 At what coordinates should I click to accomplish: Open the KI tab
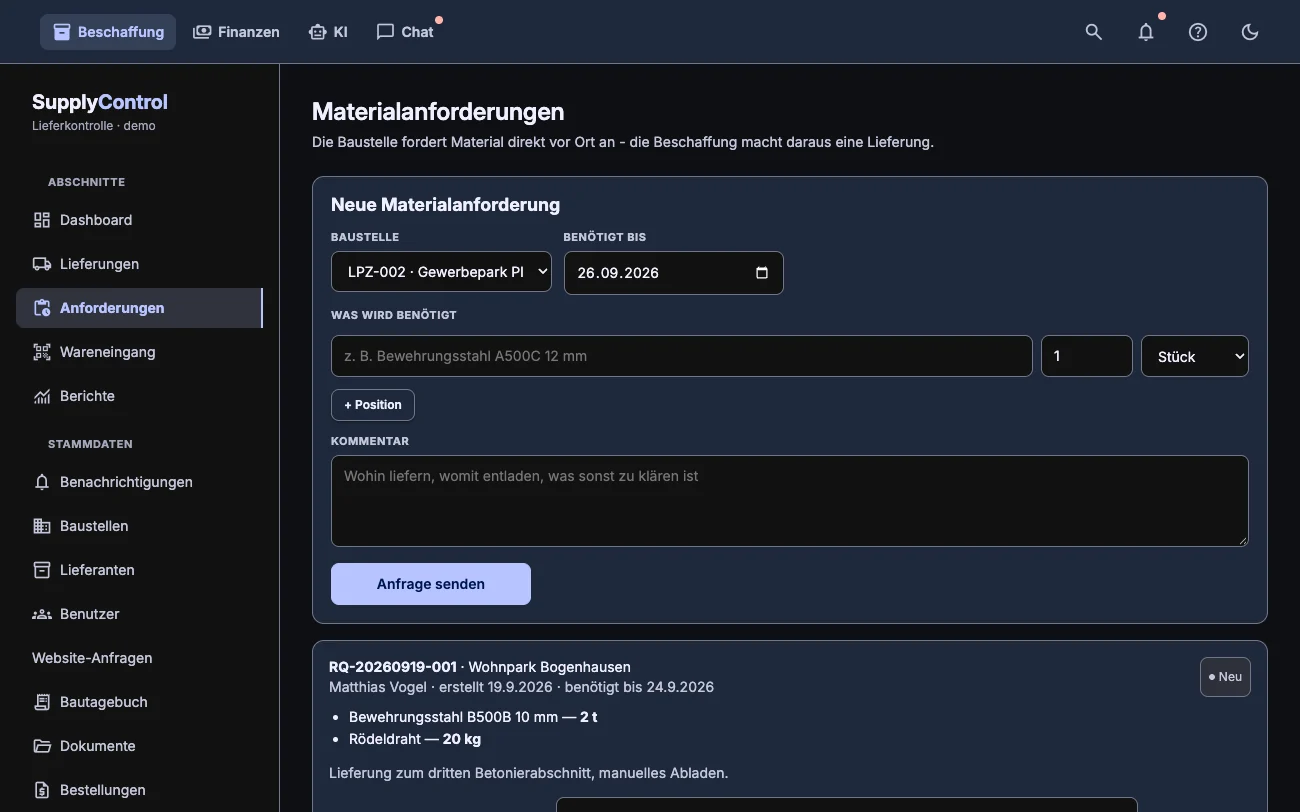coord(328,32)
